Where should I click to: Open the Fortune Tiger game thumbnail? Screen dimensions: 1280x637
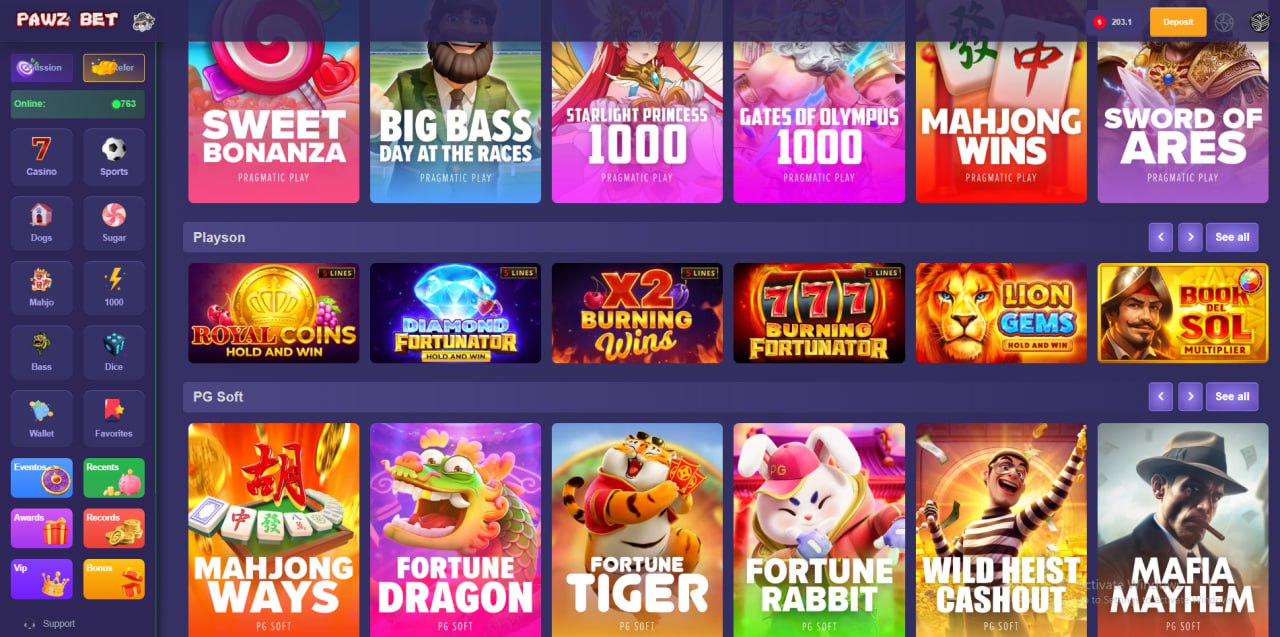tap(637, 530)
